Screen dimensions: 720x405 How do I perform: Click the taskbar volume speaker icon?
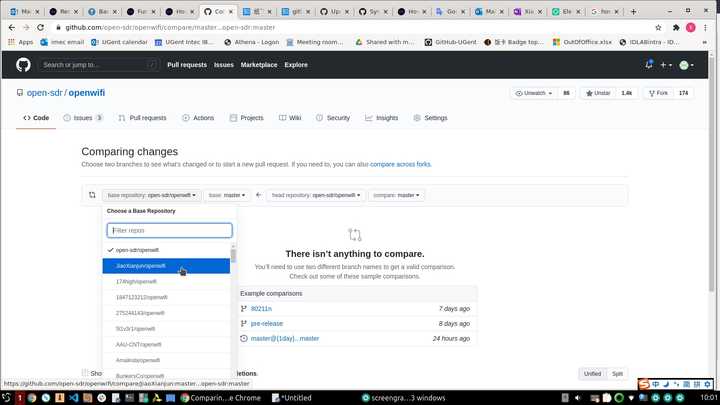[578, 398]
